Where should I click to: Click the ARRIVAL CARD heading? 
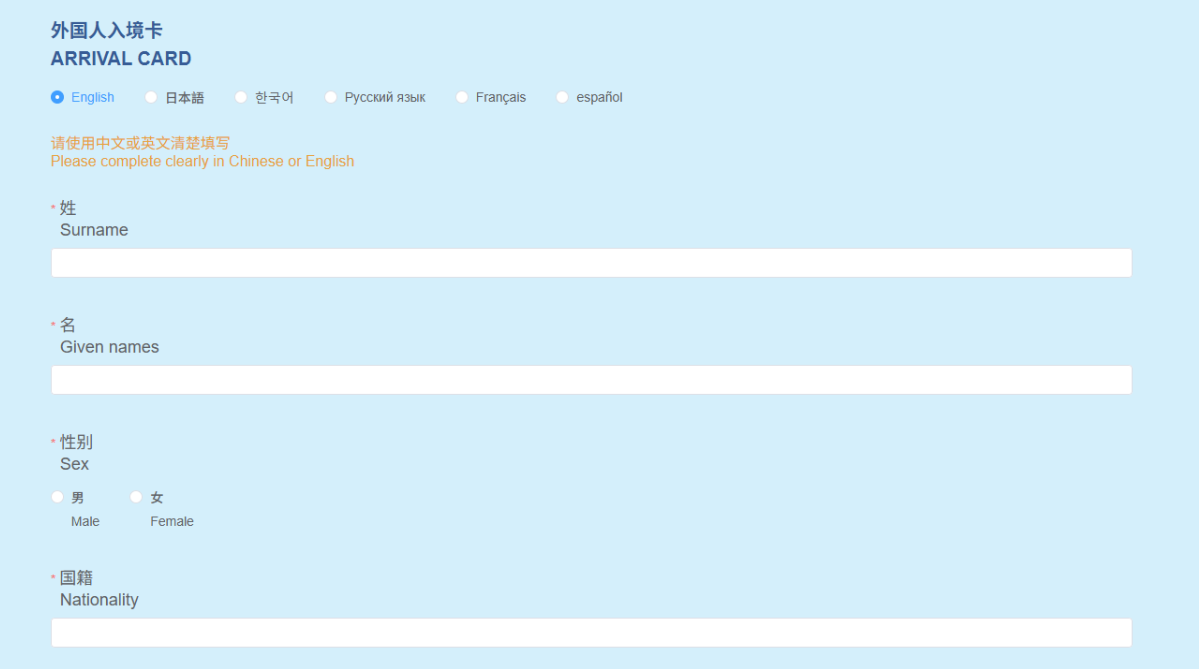(121, 59)
